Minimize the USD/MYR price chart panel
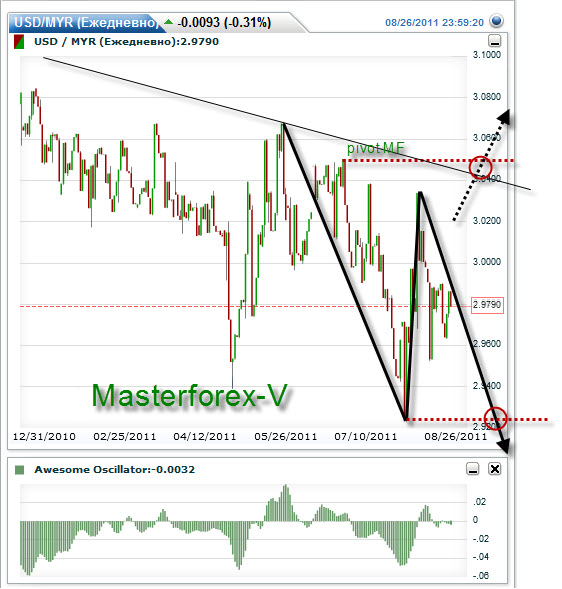This screenshot has width=562, height=589. click(495, 41)
